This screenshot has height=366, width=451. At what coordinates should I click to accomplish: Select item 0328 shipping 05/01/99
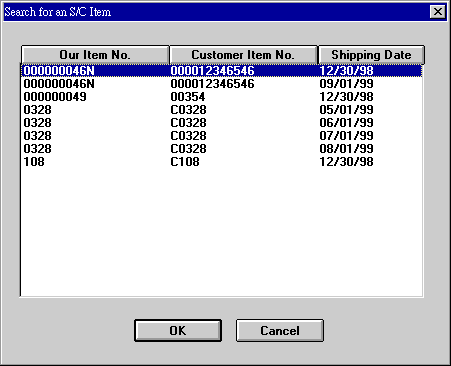click(x=222, y=110)
